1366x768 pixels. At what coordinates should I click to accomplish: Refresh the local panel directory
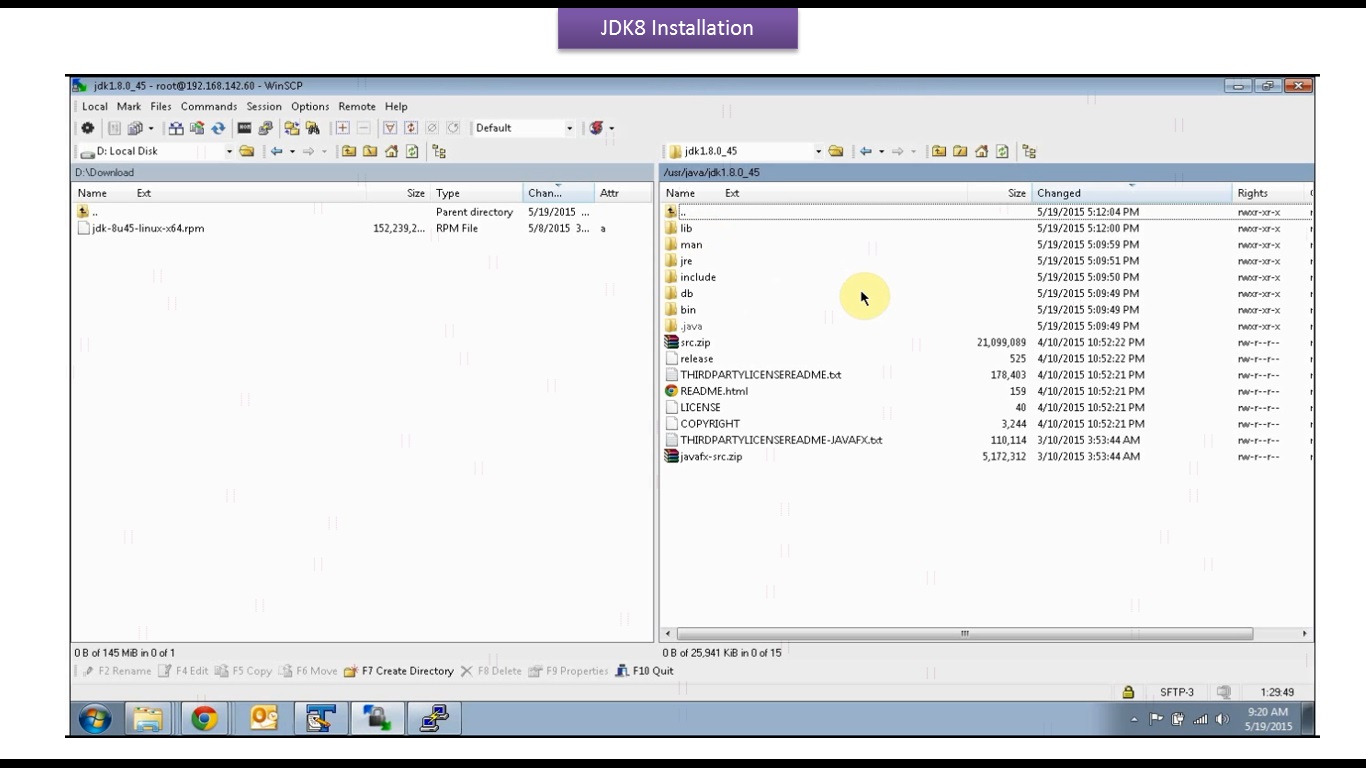click(412, 152)
